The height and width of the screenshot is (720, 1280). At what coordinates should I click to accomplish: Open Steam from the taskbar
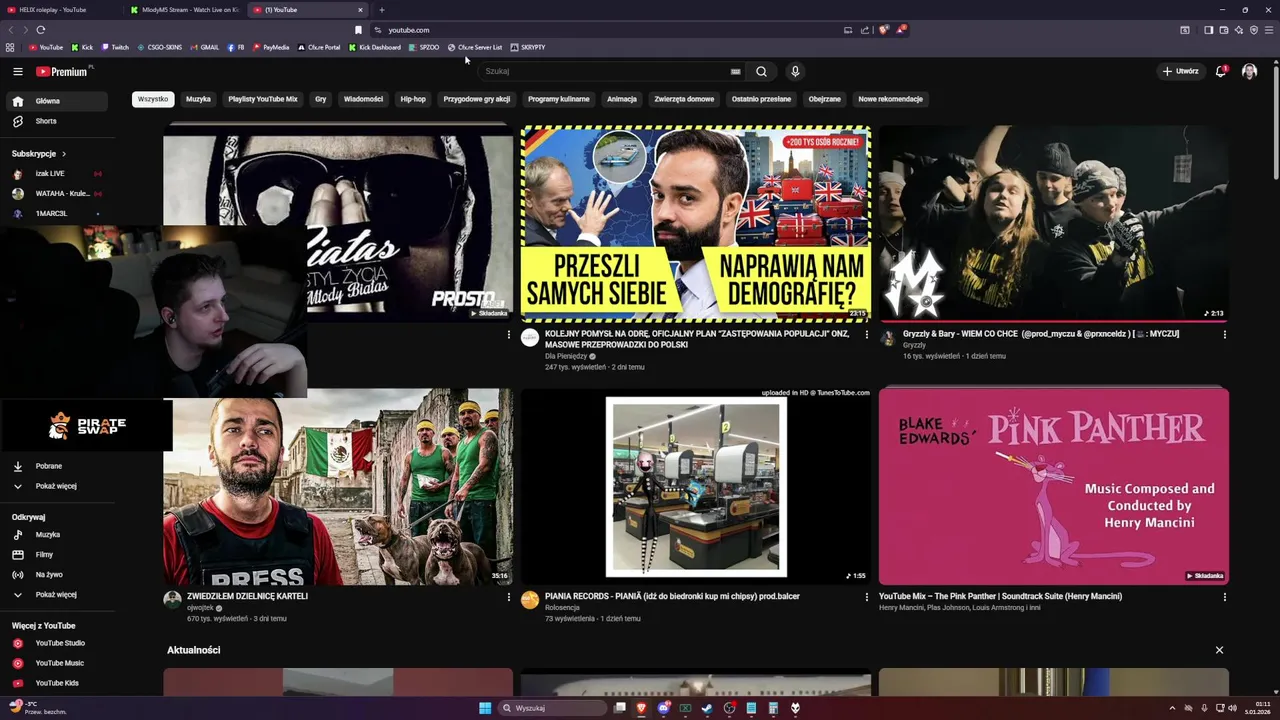pos(707,708)
